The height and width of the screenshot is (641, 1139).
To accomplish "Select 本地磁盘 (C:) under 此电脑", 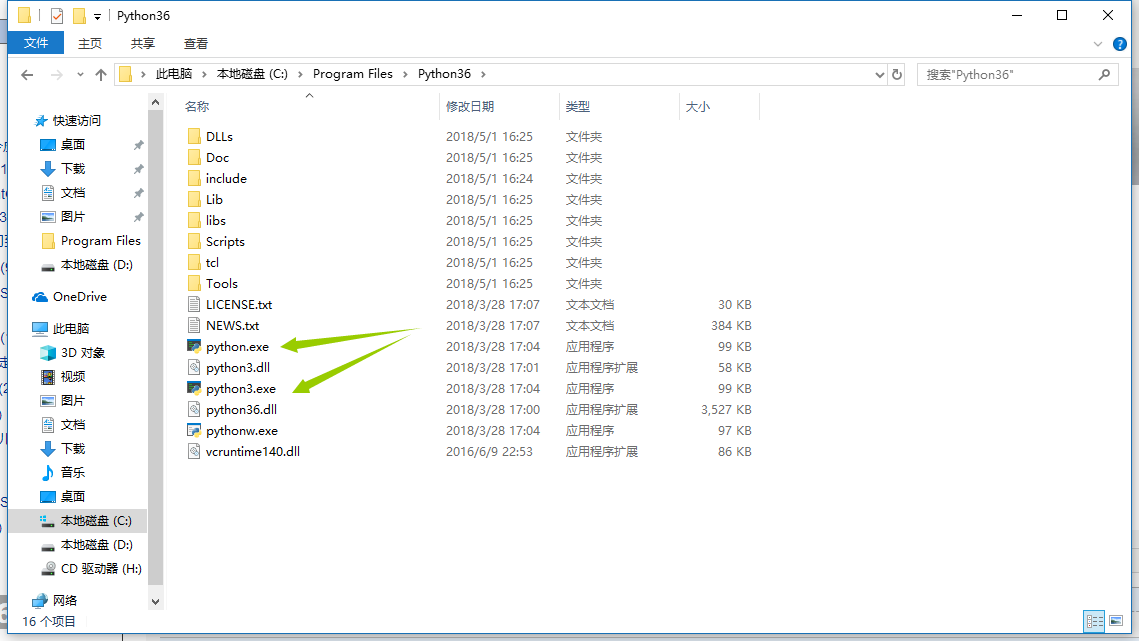I will click(x=96, y=520).
